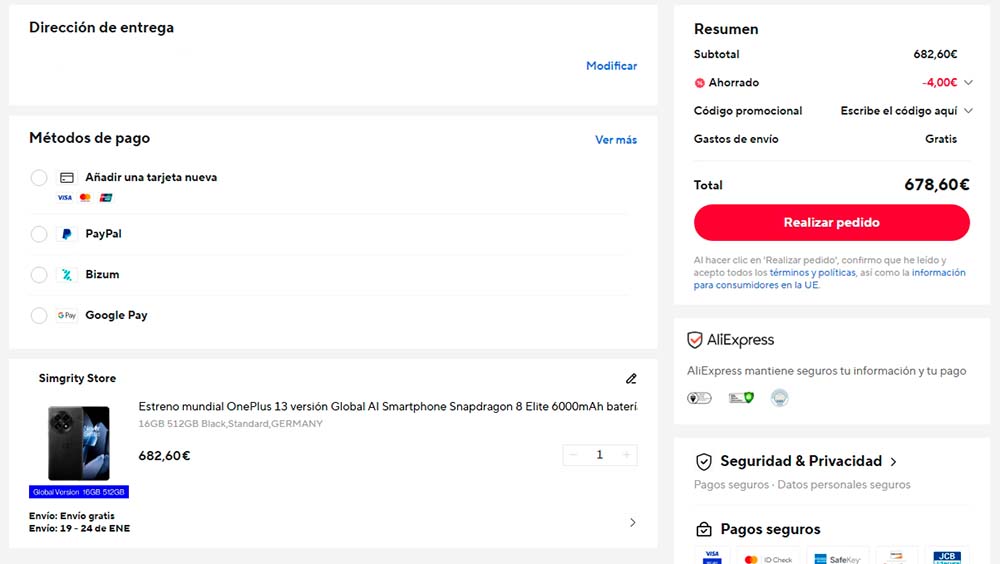Click Realizar pedido button

[832, 223]
